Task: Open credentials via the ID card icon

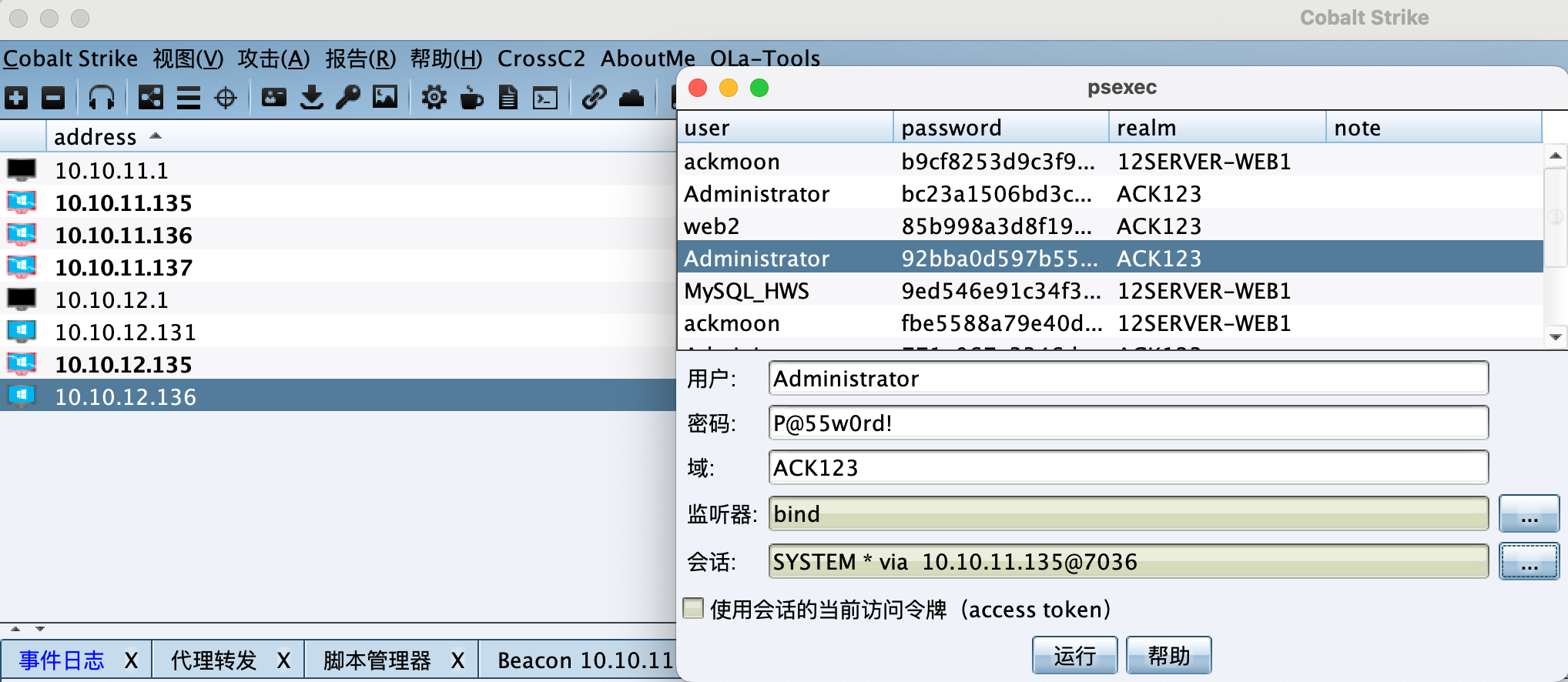Action: click(x=273, y=98)
